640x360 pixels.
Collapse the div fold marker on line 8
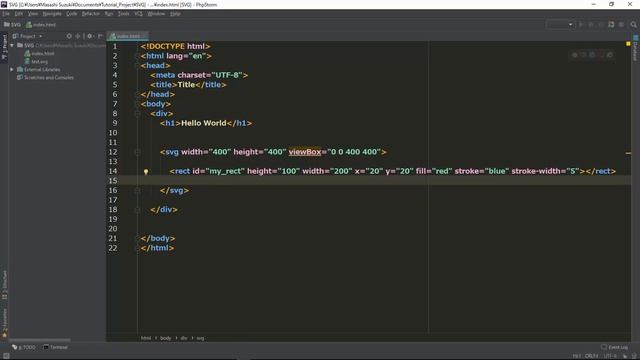[x=138, y=114]
